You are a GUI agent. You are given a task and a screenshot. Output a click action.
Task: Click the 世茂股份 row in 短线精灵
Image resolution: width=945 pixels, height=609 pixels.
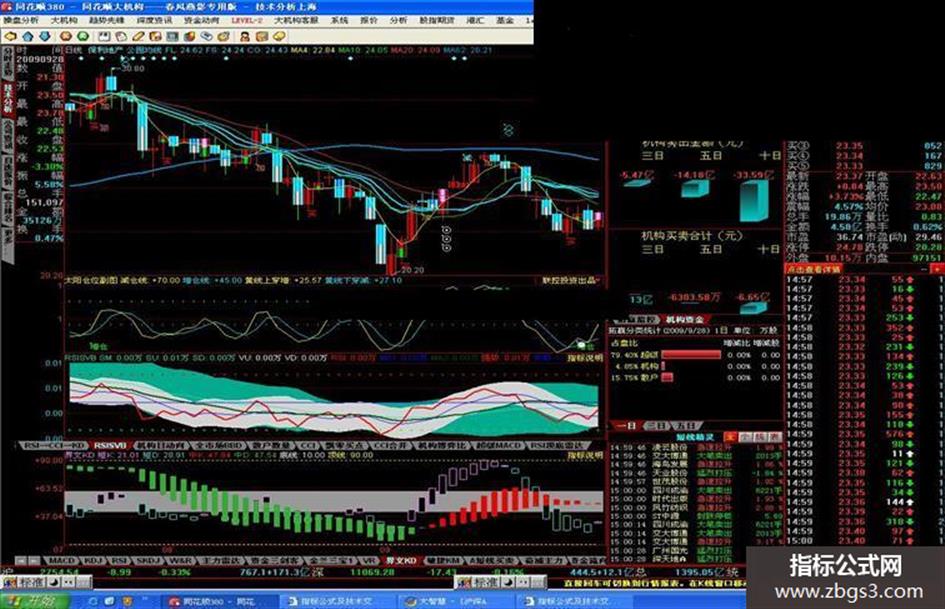click(x=696, y=482)
